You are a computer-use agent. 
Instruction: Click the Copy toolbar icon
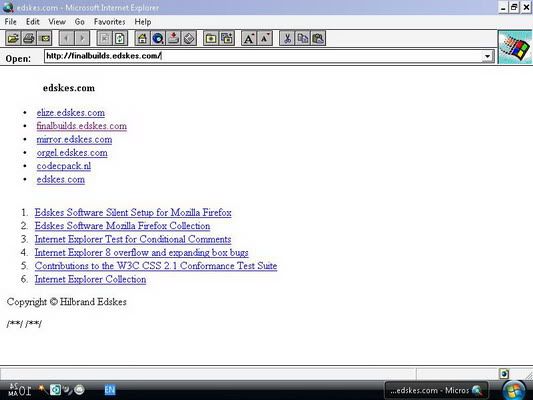coord(303,38)
